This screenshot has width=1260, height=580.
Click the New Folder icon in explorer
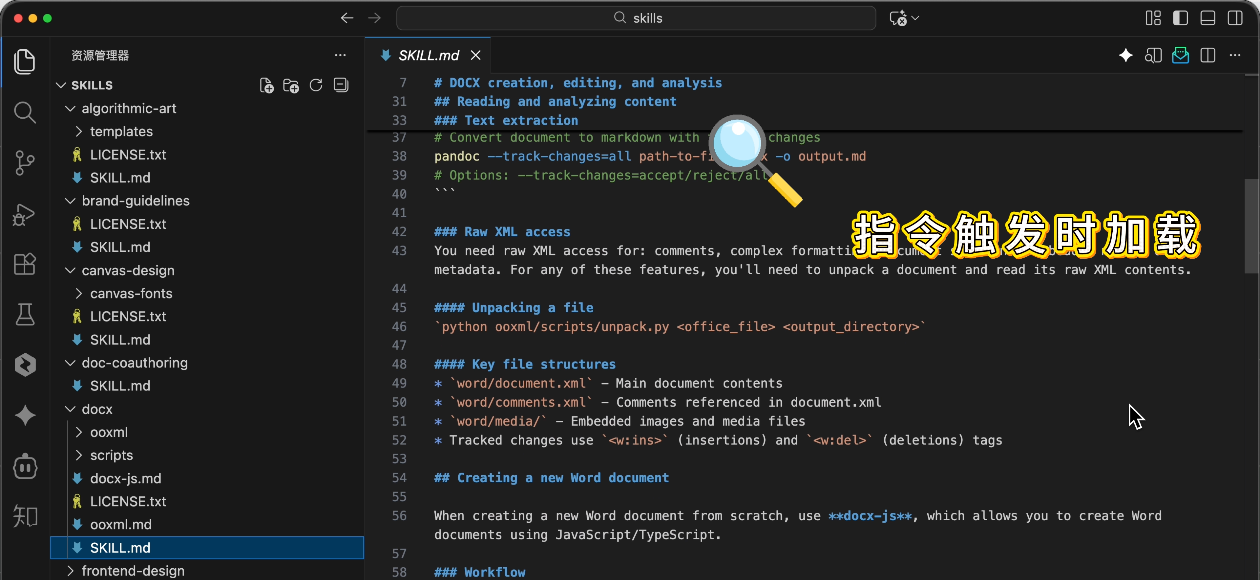point(291,85)
